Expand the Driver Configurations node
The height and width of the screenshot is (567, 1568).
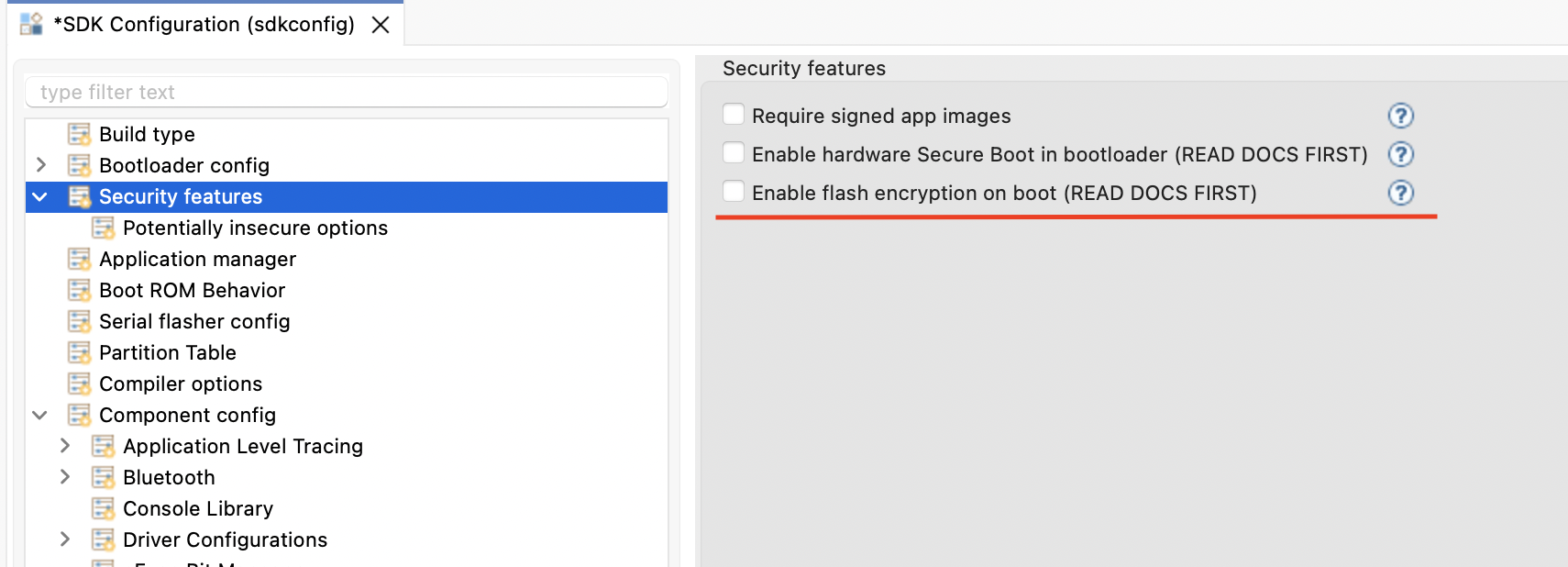[x=64, y=539]
